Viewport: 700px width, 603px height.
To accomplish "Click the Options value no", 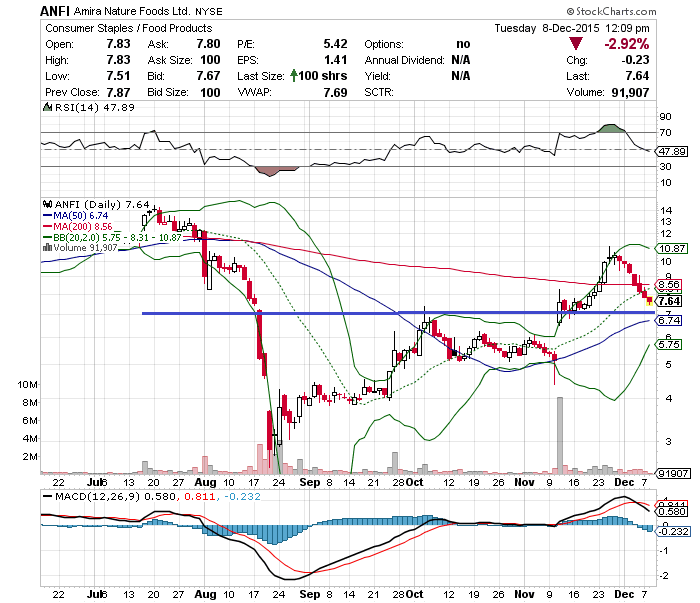I will (463, 44).
